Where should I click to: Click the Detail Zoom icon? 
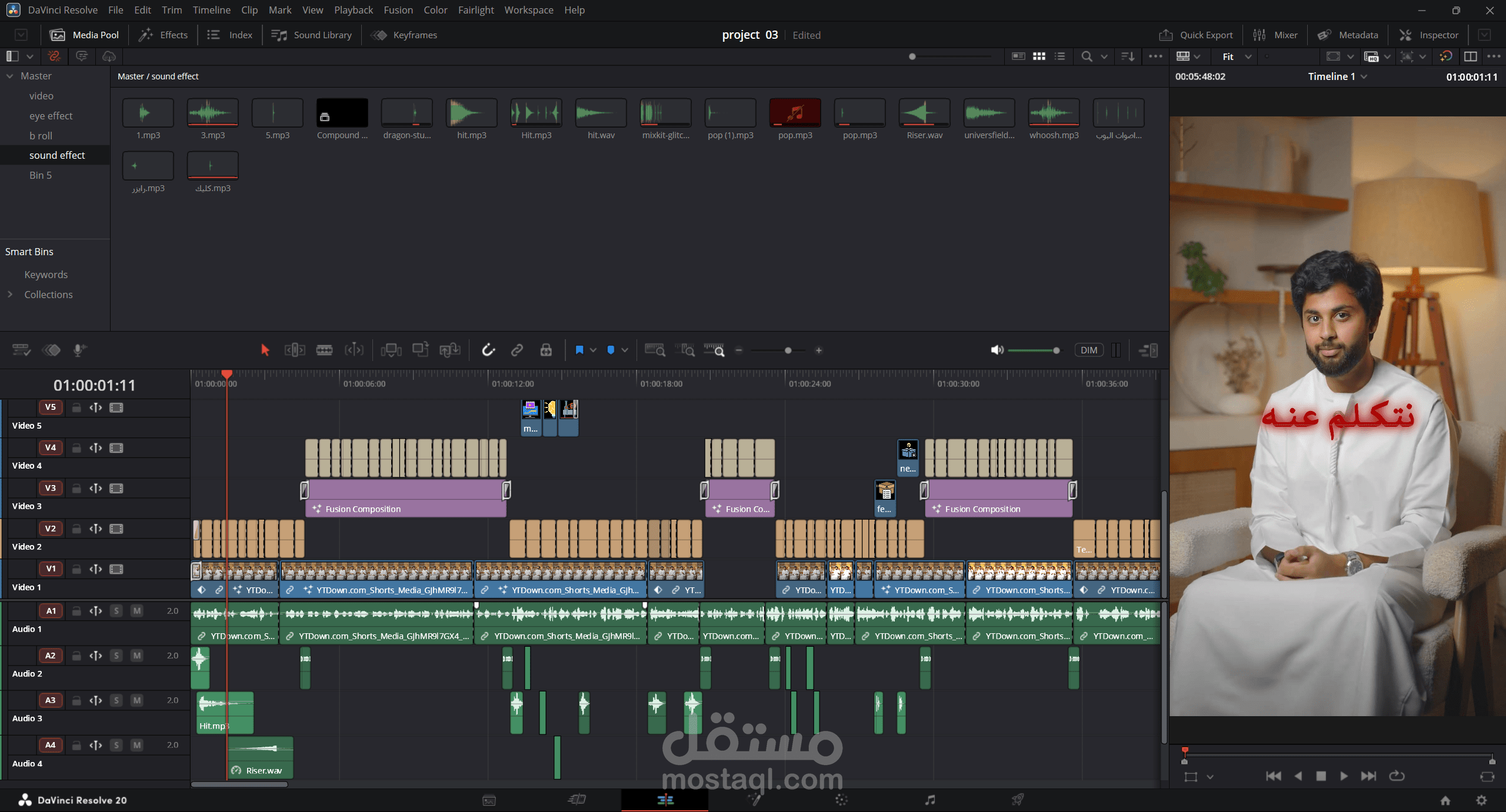pyautogui.click(x=685, y=350)
